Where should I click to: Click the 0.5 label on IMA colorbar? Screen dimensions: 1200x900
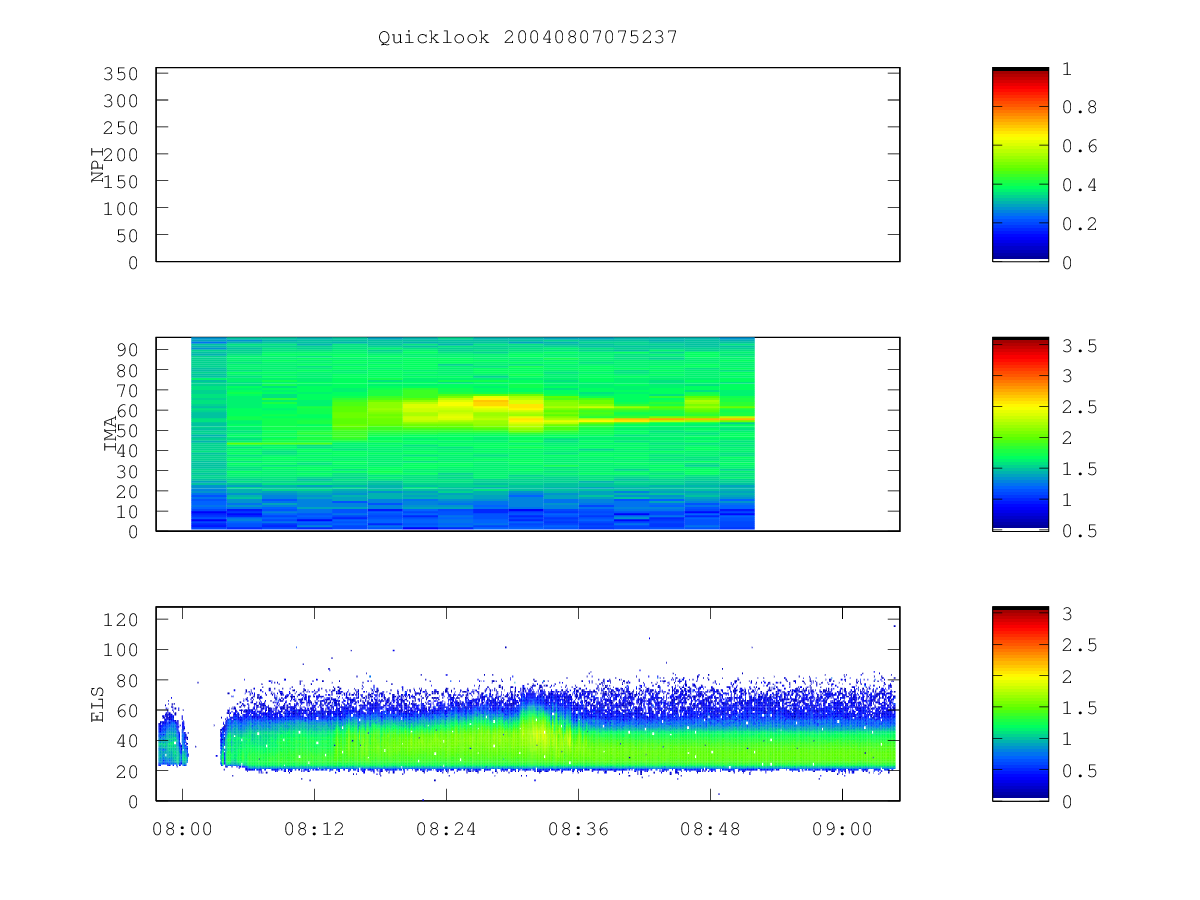(x=1078, y=531)
